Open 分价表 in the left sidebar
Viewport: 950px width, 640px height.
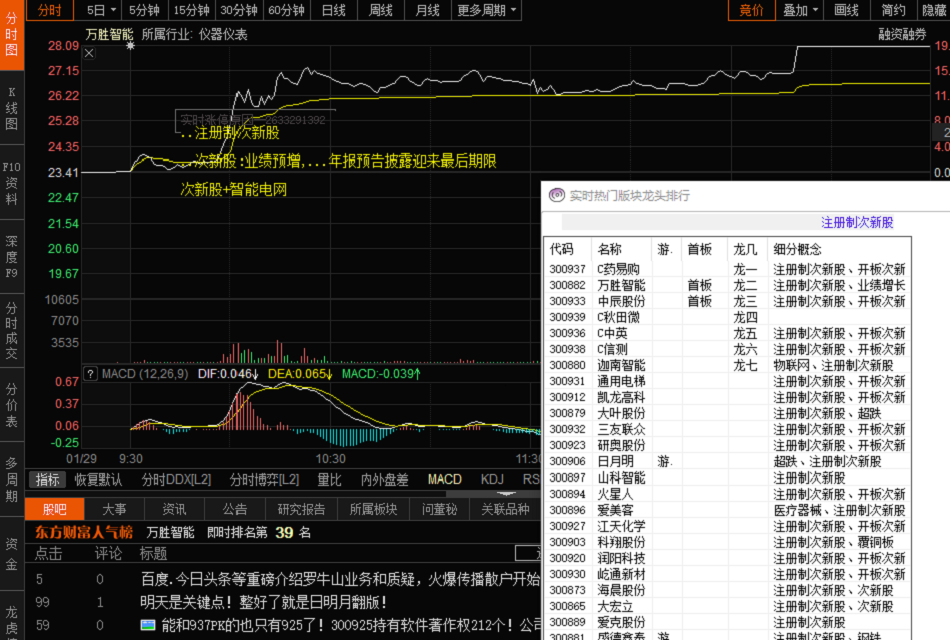click(x=12, y=405)
